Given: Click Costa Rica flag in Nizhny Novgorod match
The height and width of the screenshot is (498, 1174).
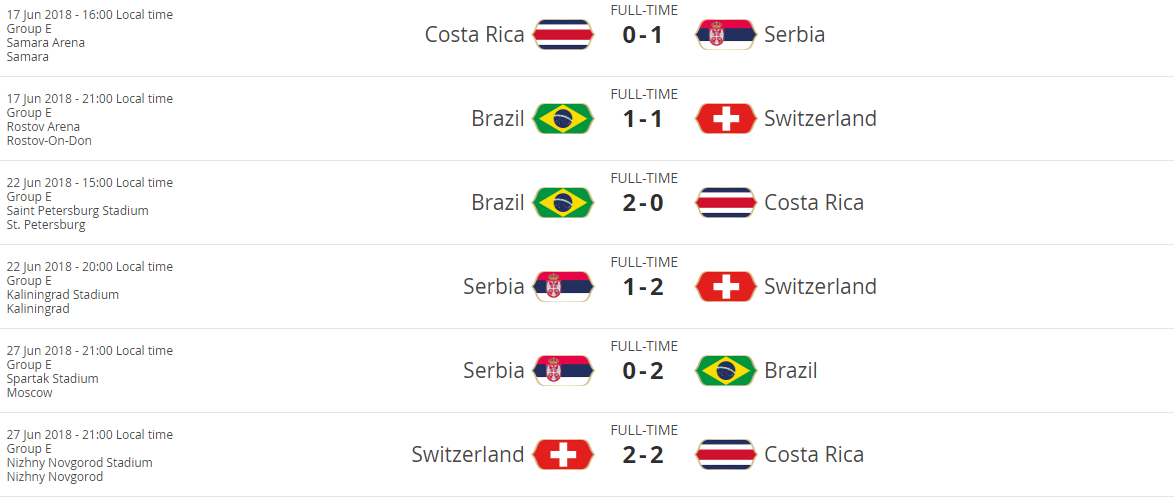Looking at the screenshot, I should click(x=726, y=455).
